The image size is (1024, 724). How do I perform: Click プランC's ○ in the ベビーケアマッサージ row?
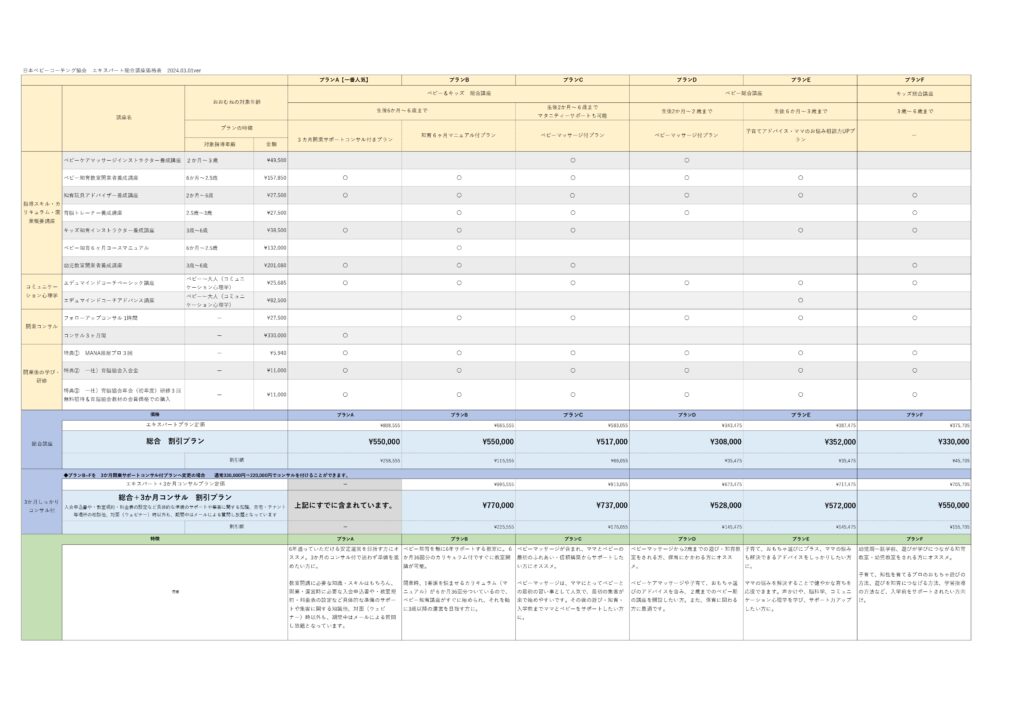[x=573, y=160]
